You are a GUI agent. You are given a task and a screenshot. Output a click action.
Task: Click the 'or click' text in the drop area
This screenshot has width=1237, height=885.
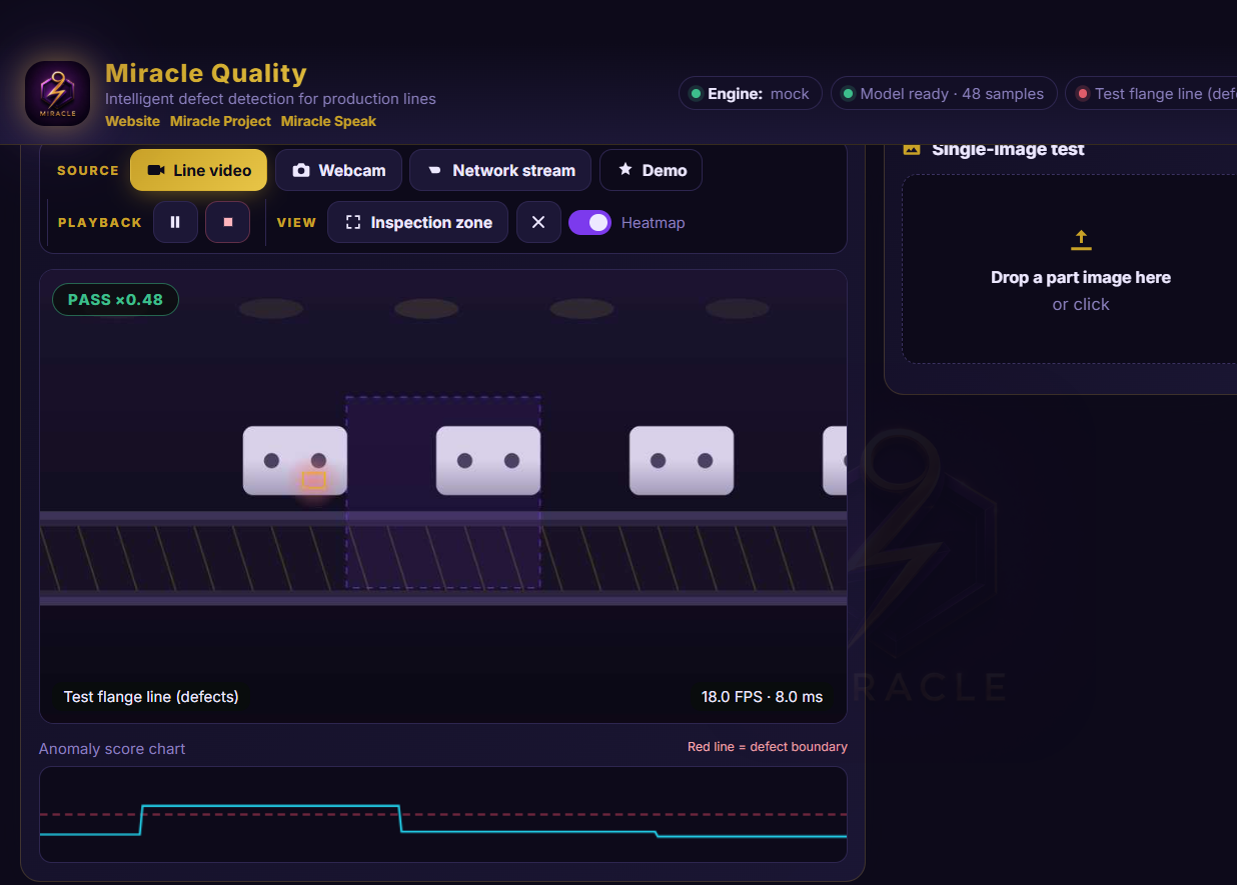(x=1081, y=304)
